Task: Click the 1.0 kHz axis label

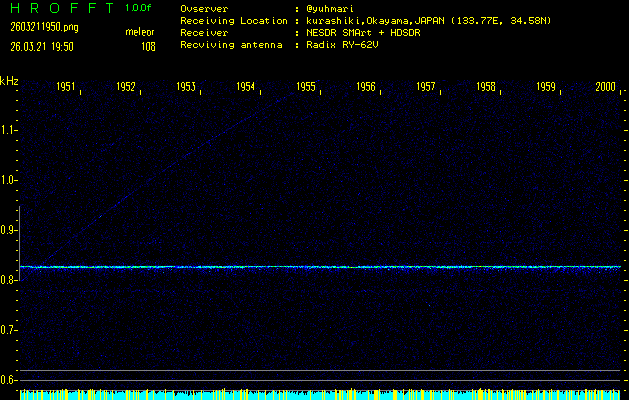Action: coord(9,180)
